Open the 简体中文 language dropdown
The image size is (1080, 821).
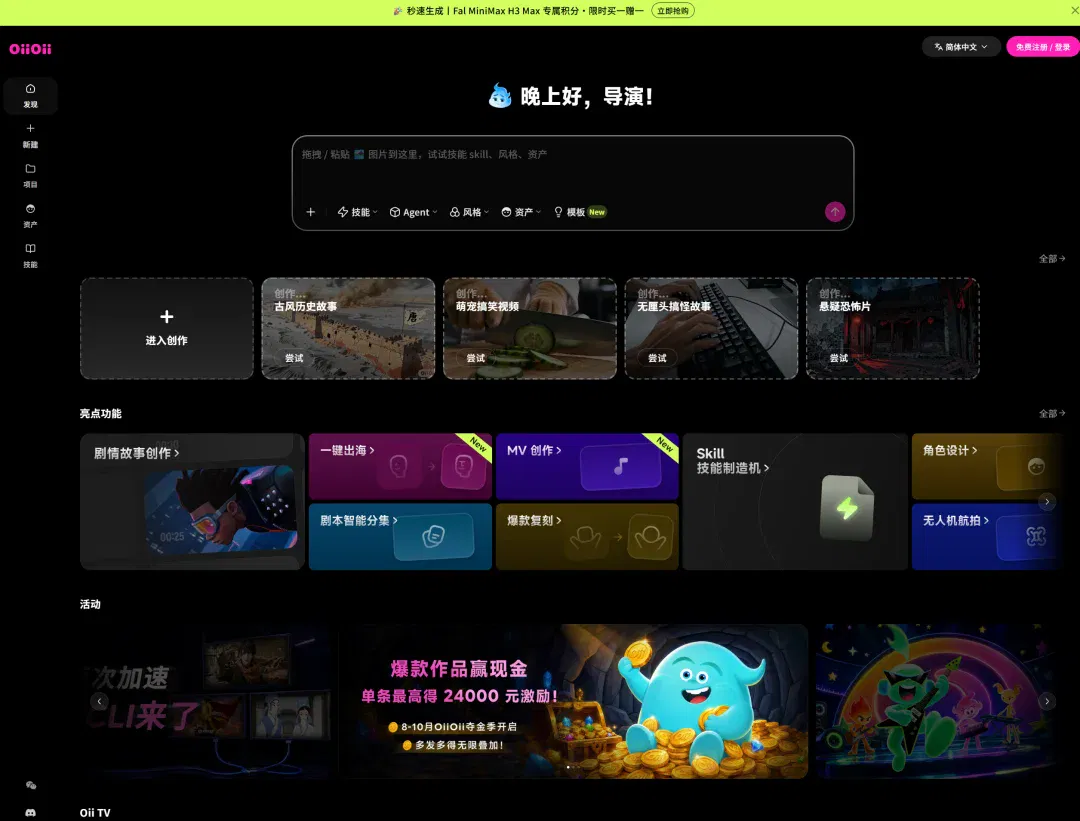coord(961,47)
